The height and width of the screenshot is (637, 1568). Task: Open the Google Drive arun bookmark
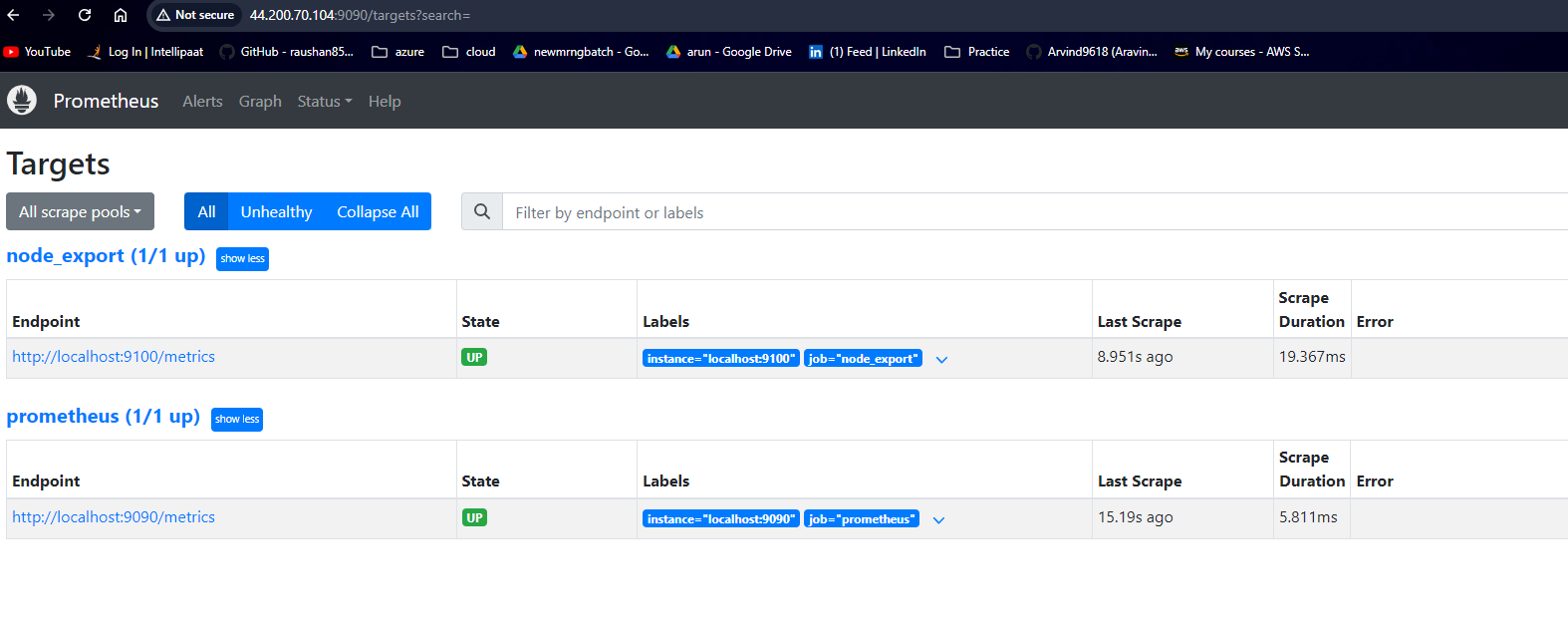(x=729, y=52)
